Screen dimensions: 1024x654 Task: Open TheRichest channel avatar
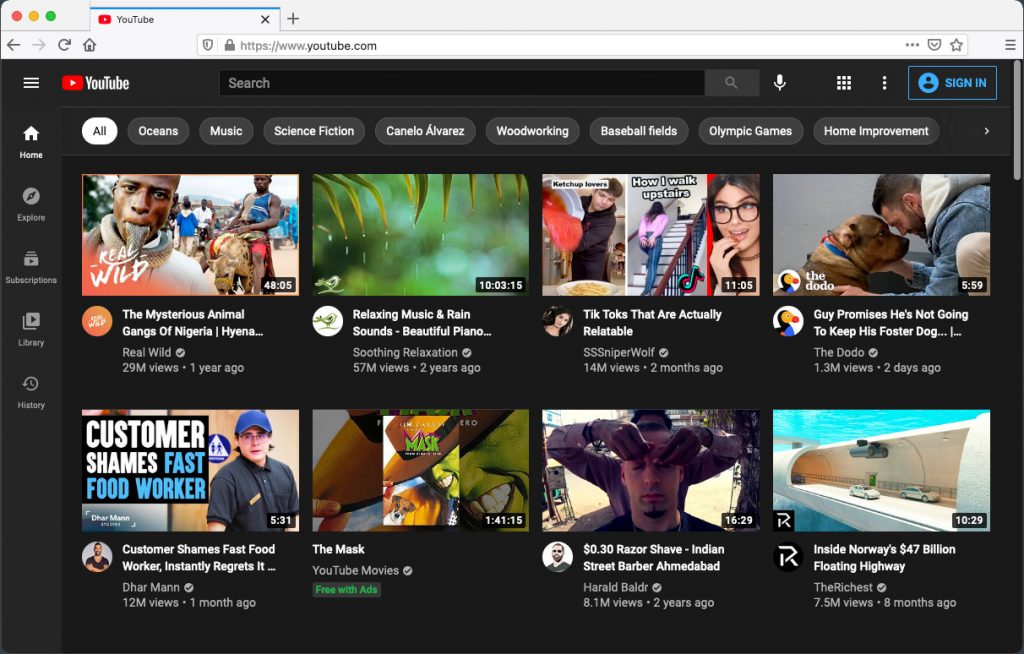788,557
